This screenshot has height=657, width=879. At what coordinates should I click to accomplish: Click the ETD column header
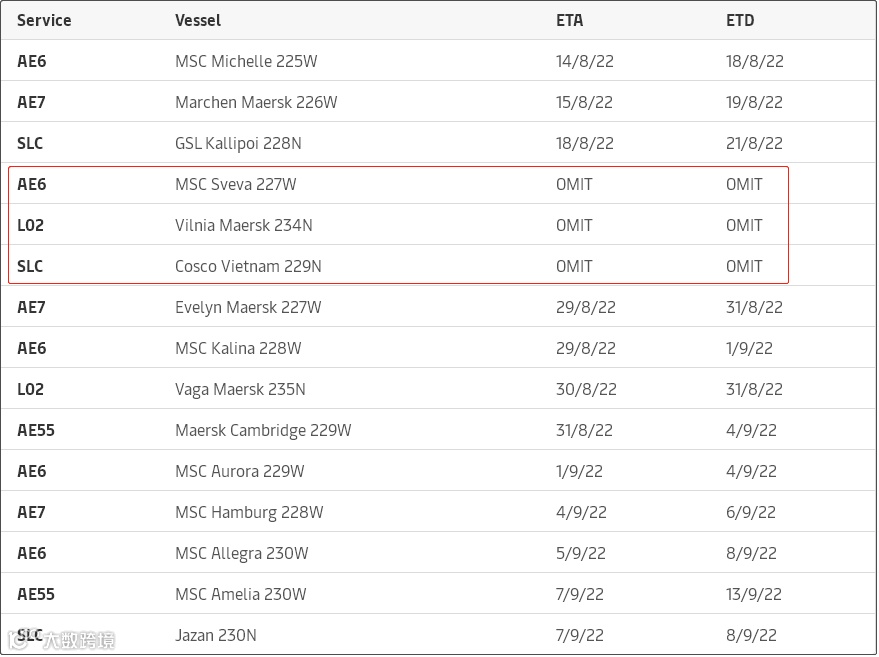(x=740, y=20)
